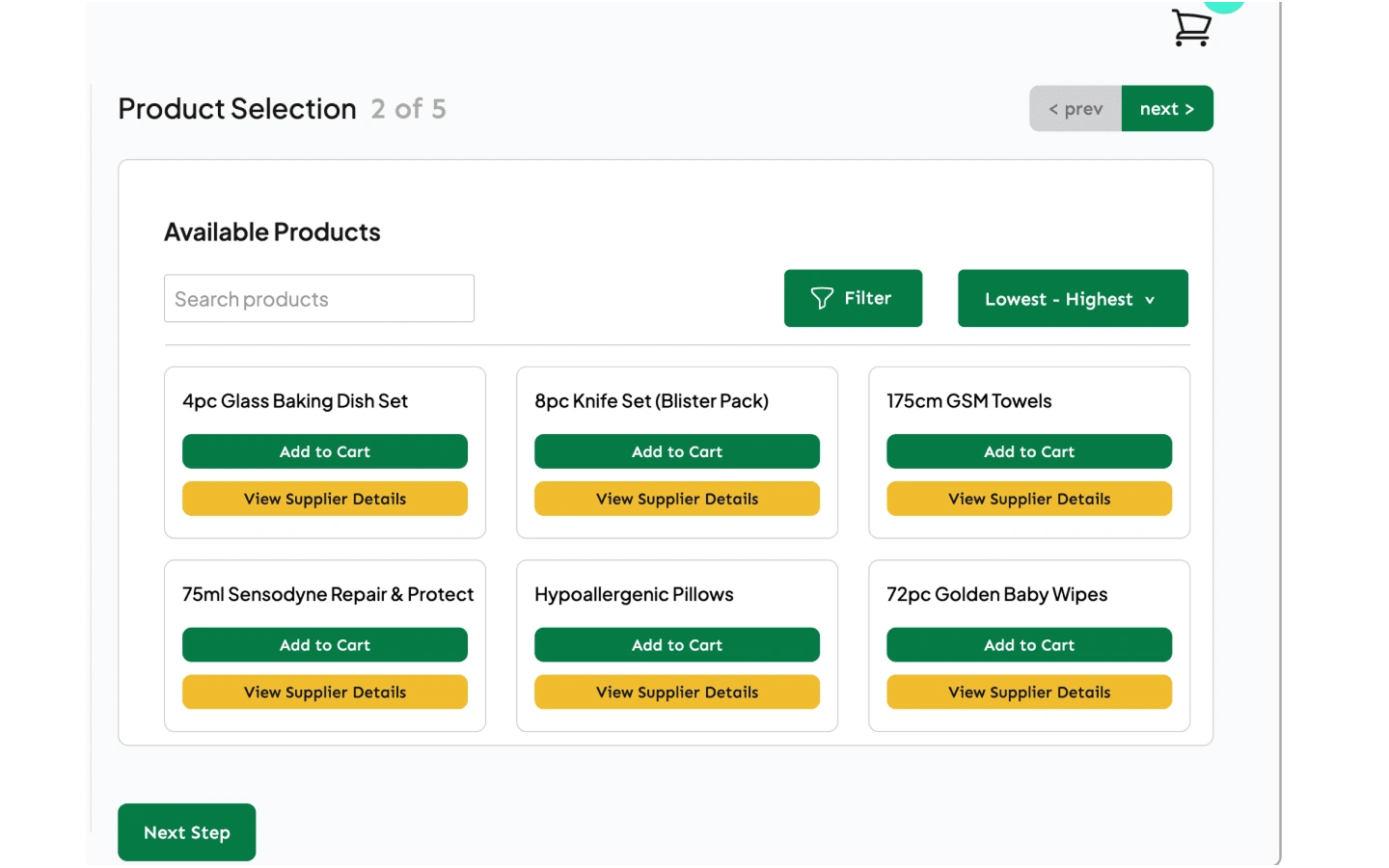
Task: View supplier details for Sensodyne Repair & Protect
Action: click(325, 692)
